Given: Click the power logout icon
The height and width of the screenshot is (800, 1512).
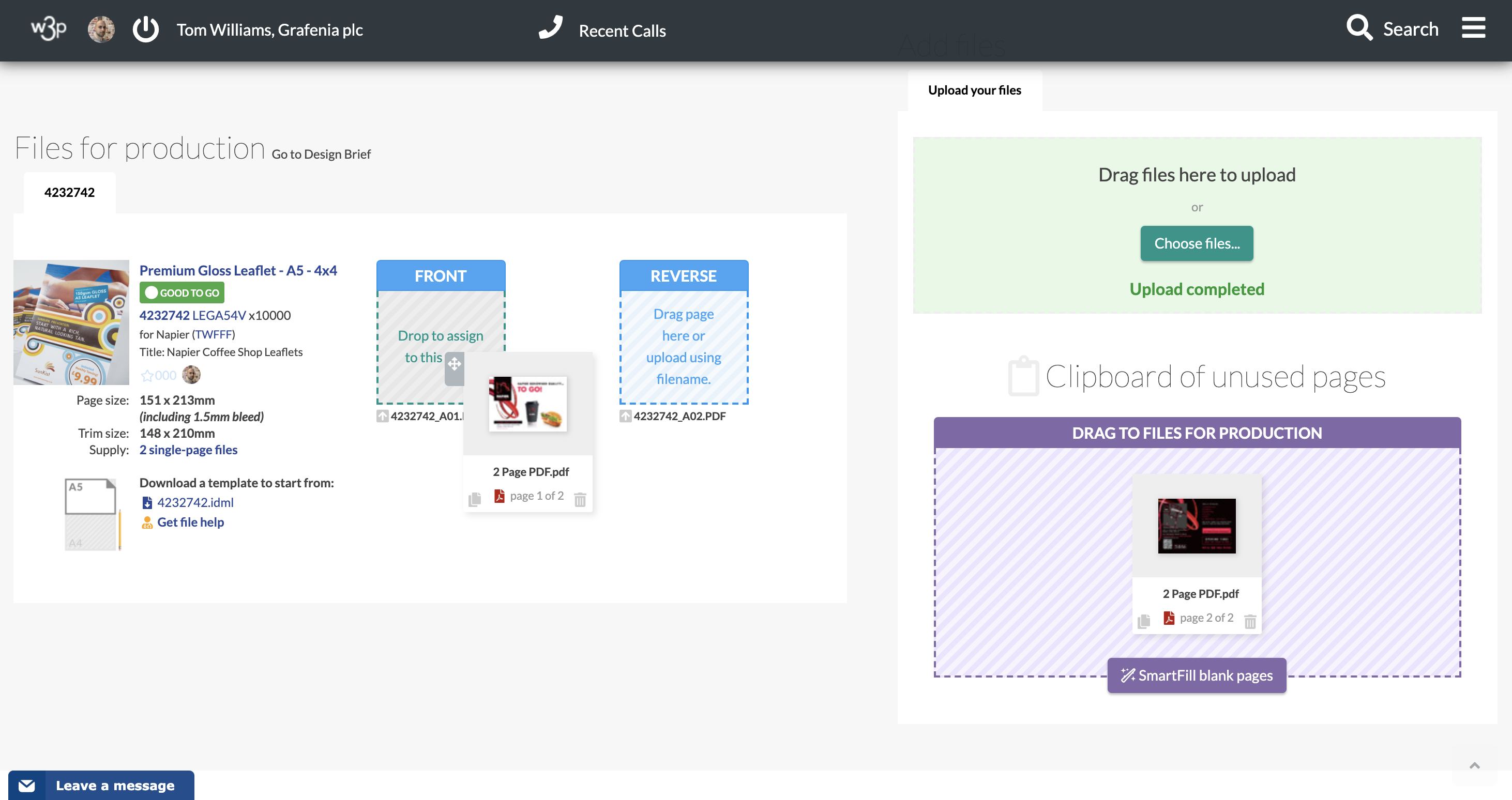Looking at the screenshot, I should [x=146, y=29].
